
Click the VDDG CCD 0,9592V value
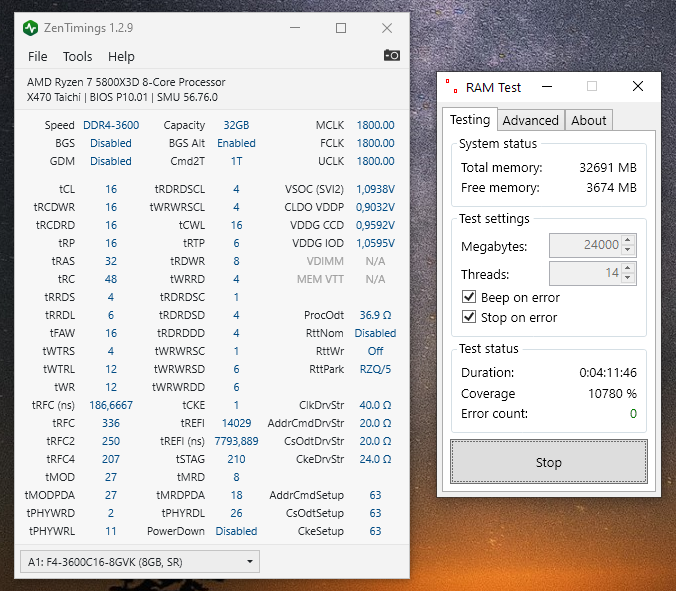[375, 225]
